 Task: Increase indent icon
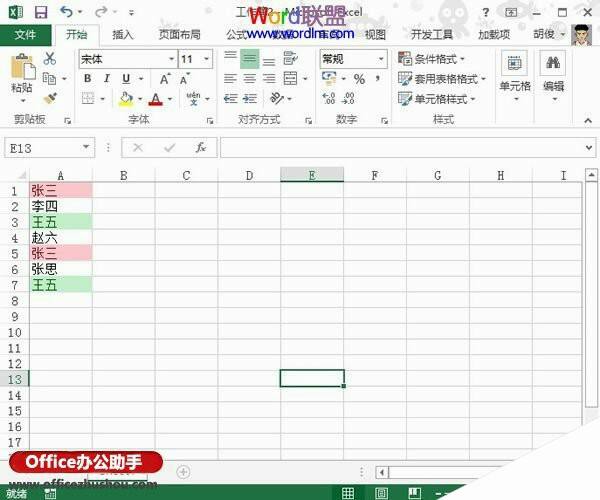pyautogui.click(x=250, y=99)
